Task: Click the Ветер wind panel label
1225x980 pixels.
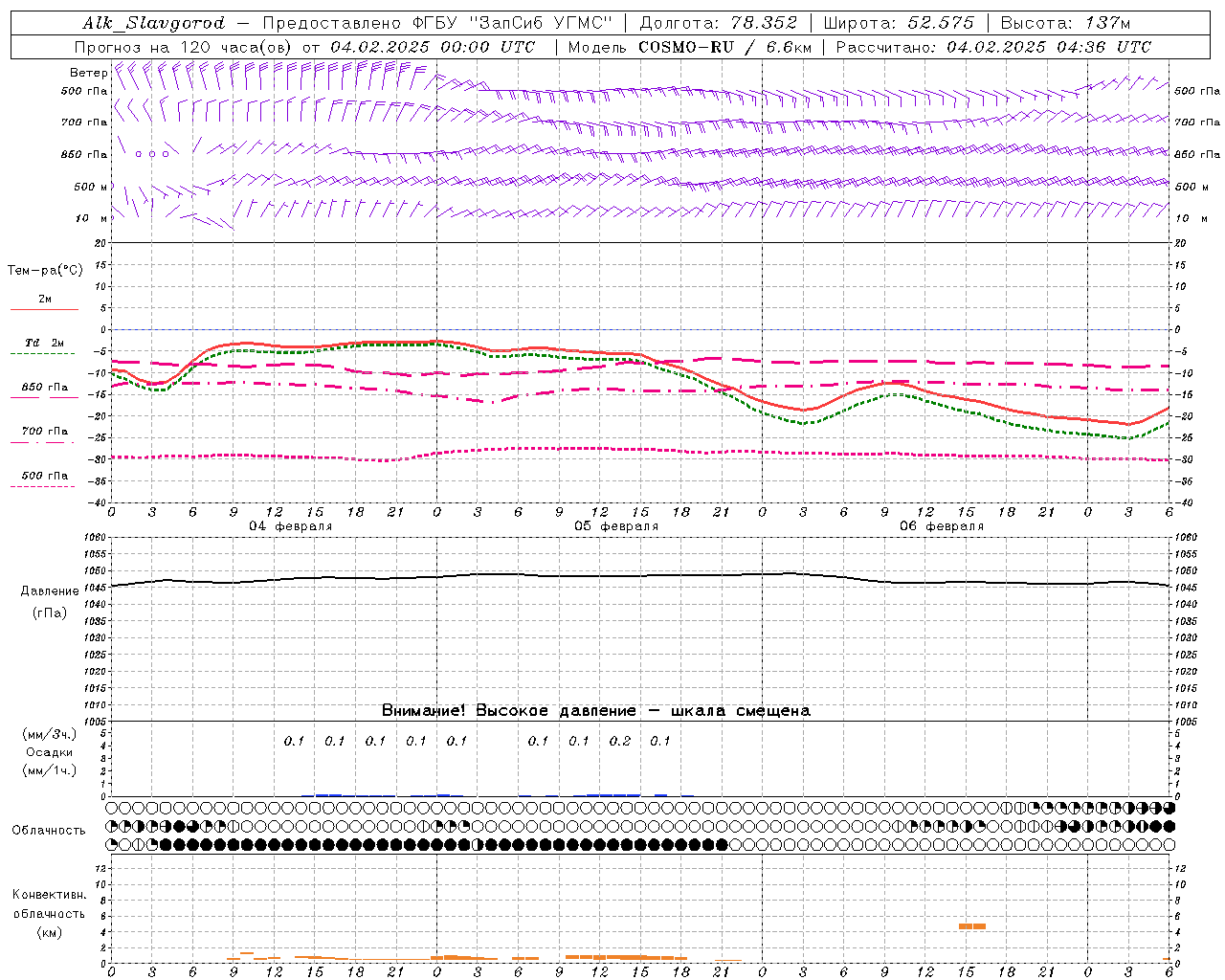Action: [88, 73]
